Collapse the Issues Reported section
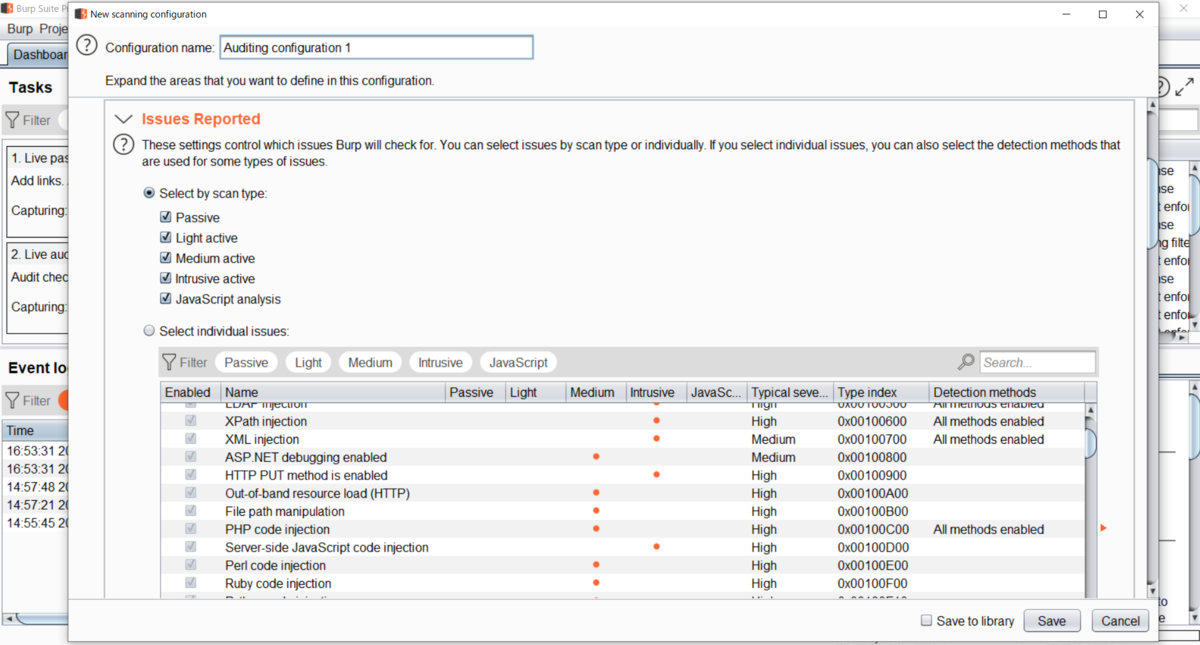This screenshot has width=1200, height=645. tap(124, 119)
